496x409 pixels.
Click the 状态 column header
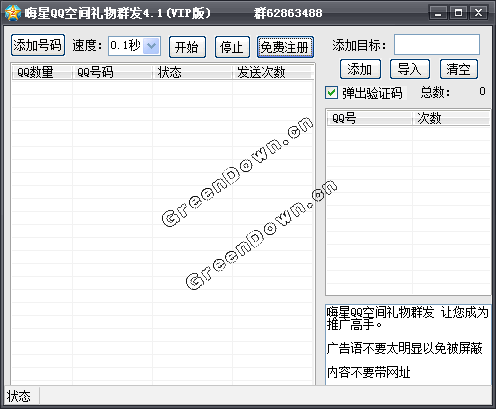(x=192, y=72)
